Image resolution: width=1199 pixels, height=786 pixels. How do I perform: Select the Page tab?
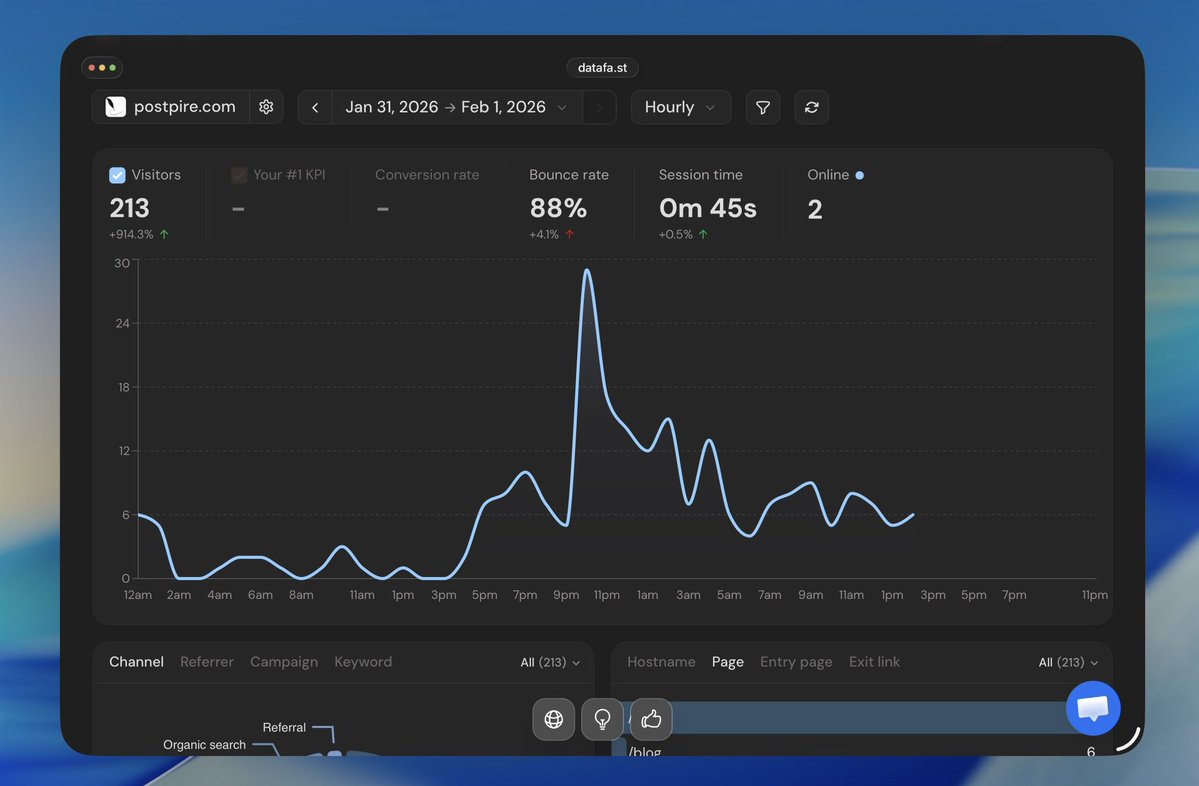click(727, 661)
